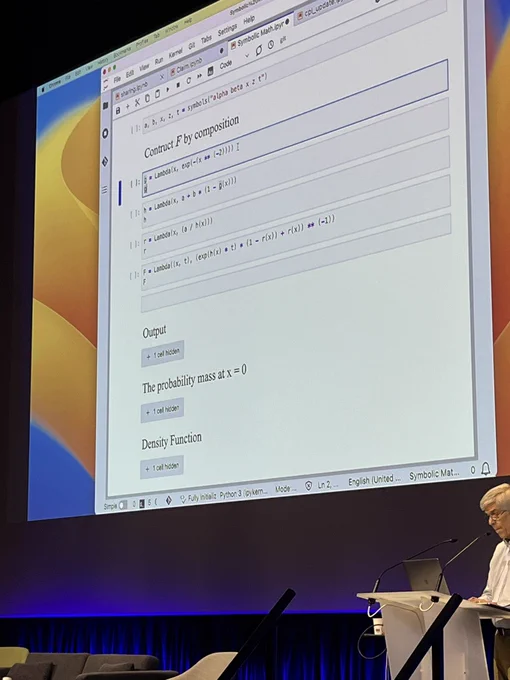Click the shield trust icon in status bar
Image resolution: width=510 pixels, height=680 pixels.
308,486
